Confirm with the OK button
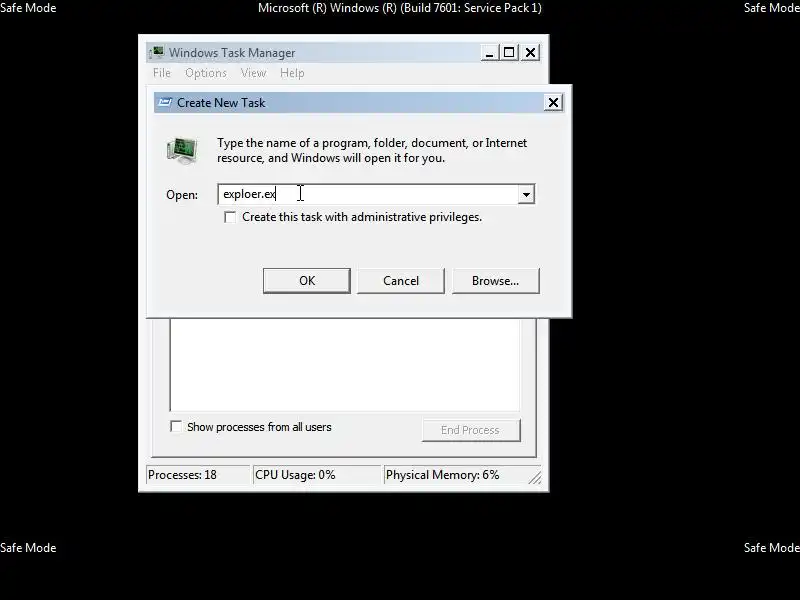 click(x=307, y=281)
